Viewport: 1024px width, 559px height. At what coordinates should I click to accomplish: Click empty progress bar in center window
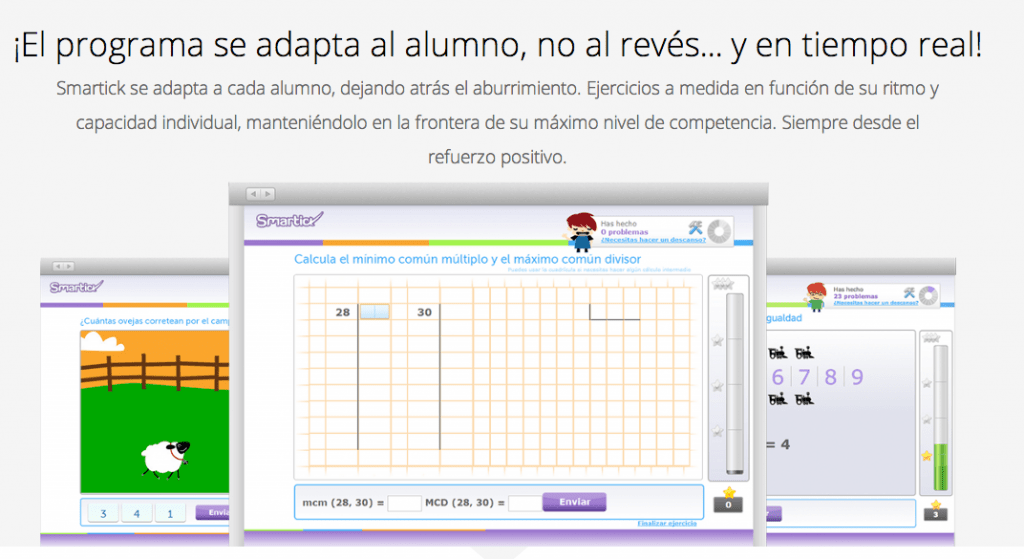click(x=735, y=383)
